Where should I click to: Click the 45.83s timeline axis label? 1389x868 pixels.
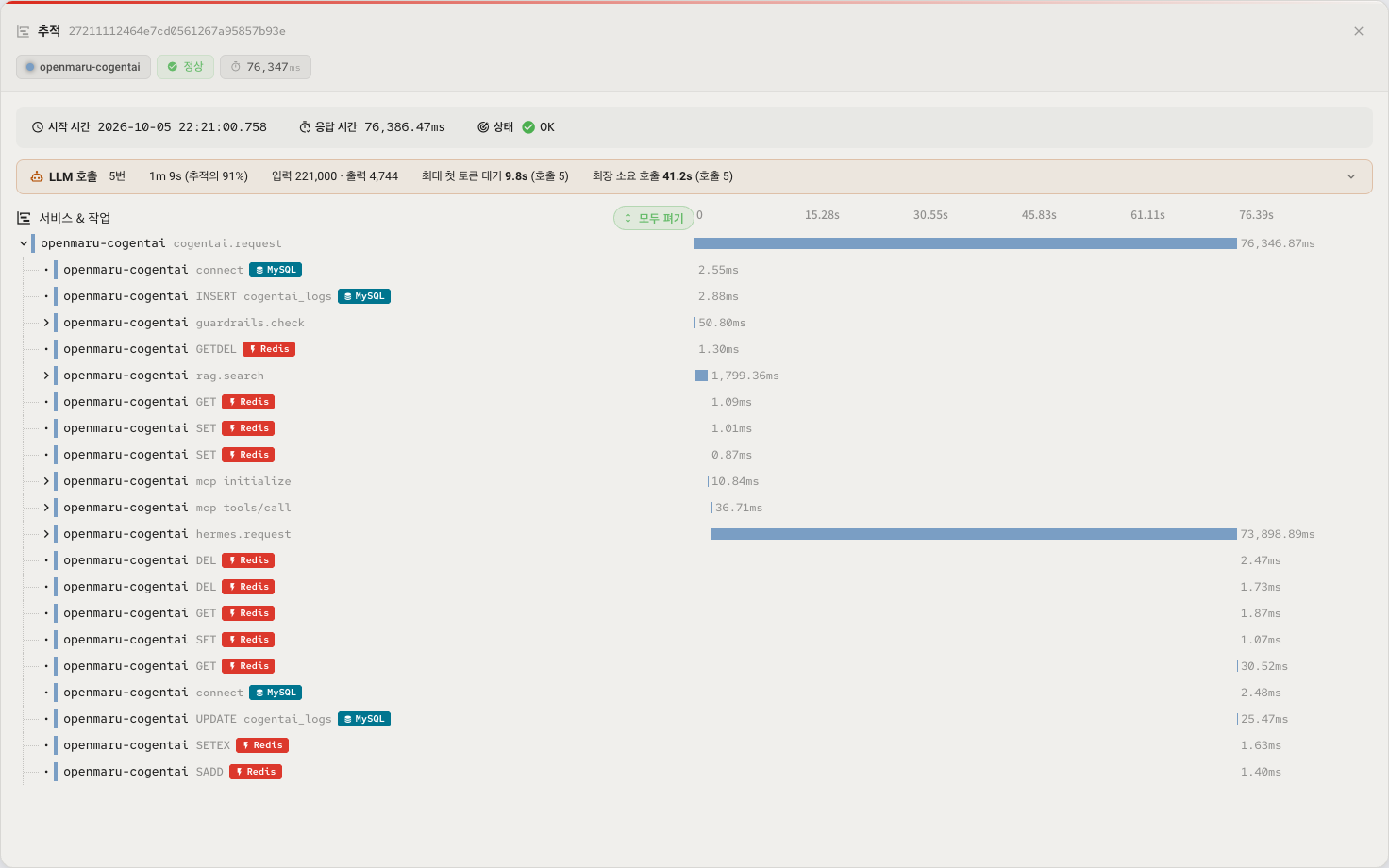pos(1039,215)
